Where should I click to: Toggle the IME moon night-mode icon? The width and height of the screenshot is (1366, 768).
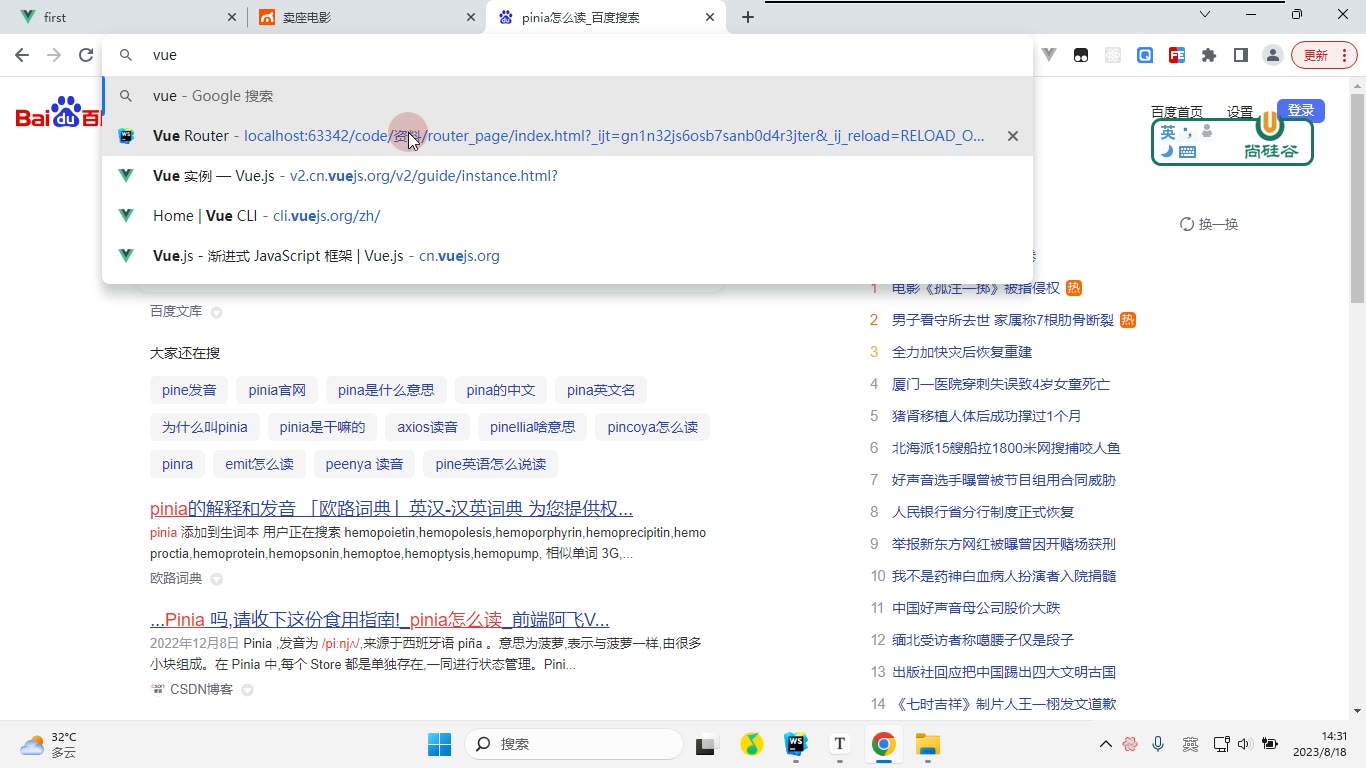click(x=1167, y=152)
